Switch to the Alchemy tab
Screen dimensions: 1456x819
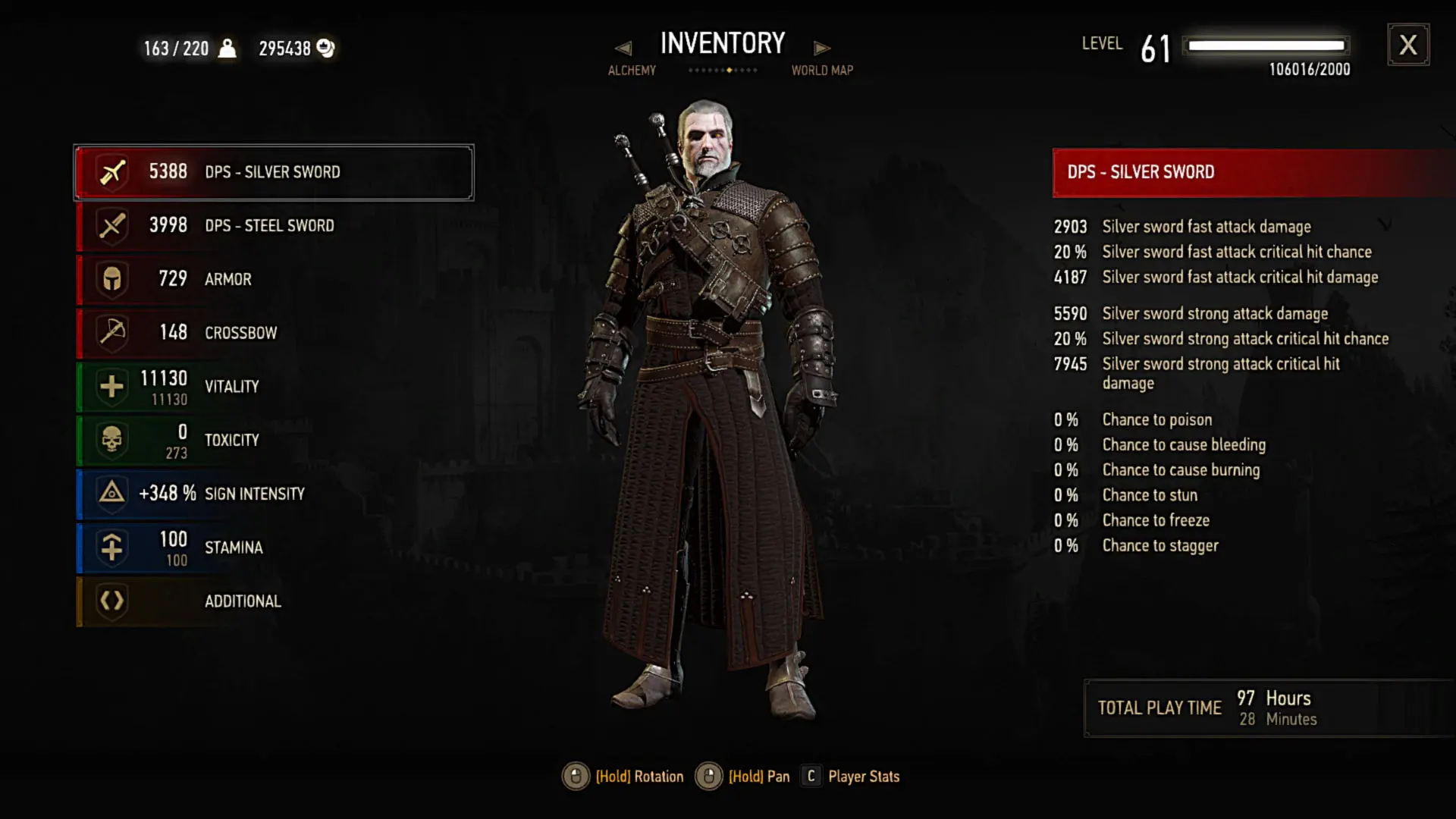click(x=632, y=71)
